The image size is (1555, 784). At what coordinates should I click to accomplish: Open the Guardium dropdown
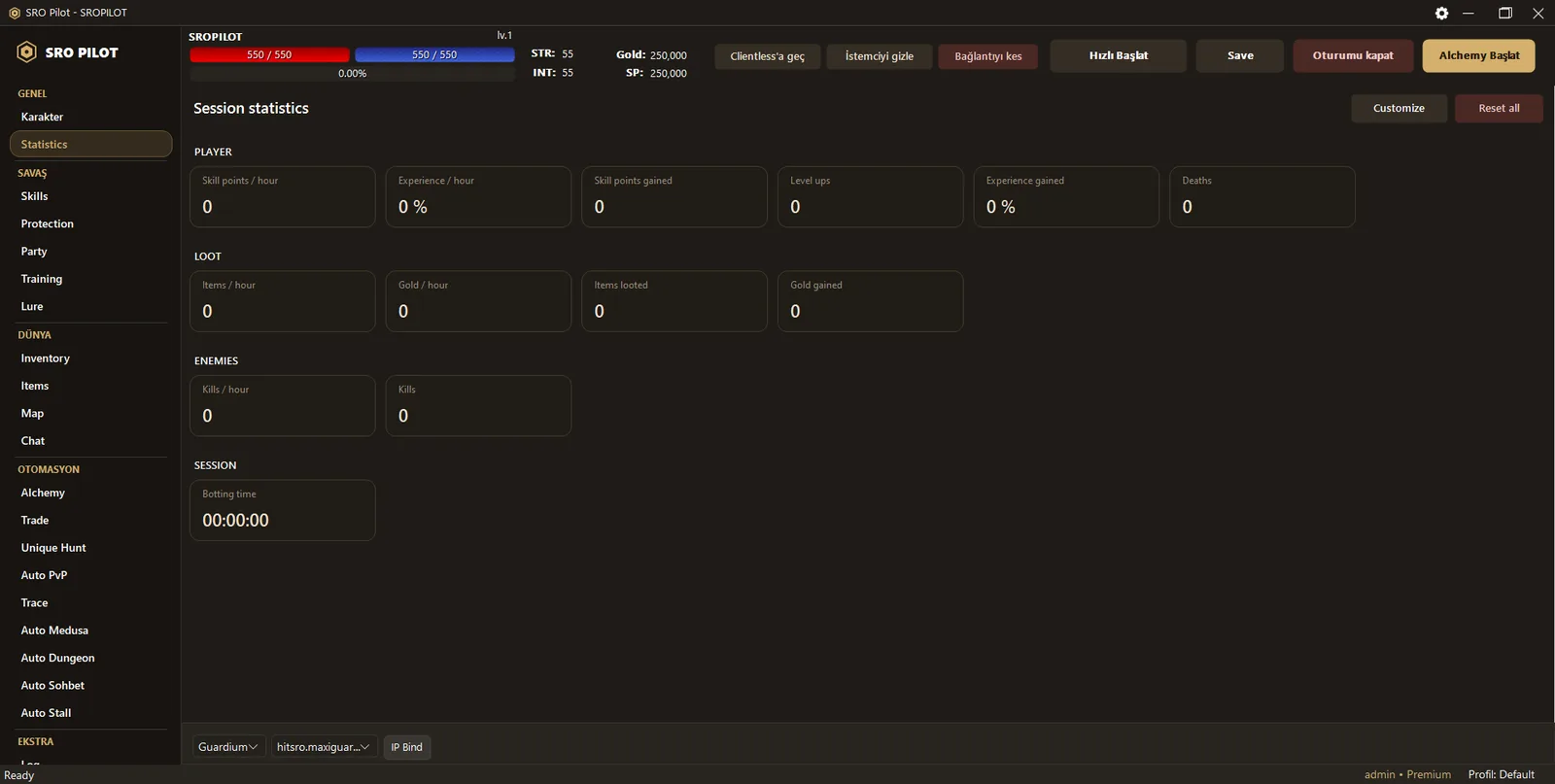(x=228, y=747)
